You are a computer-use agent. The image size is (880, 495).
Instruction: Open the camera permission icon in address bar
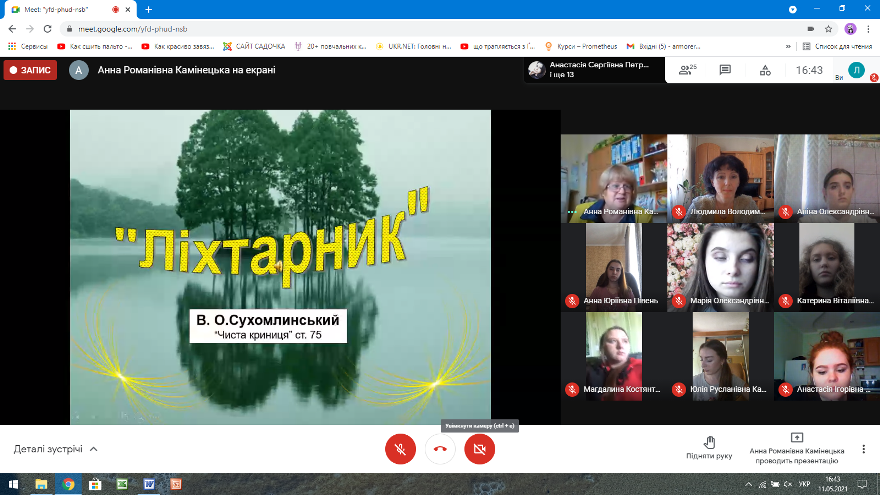[811, 29]
